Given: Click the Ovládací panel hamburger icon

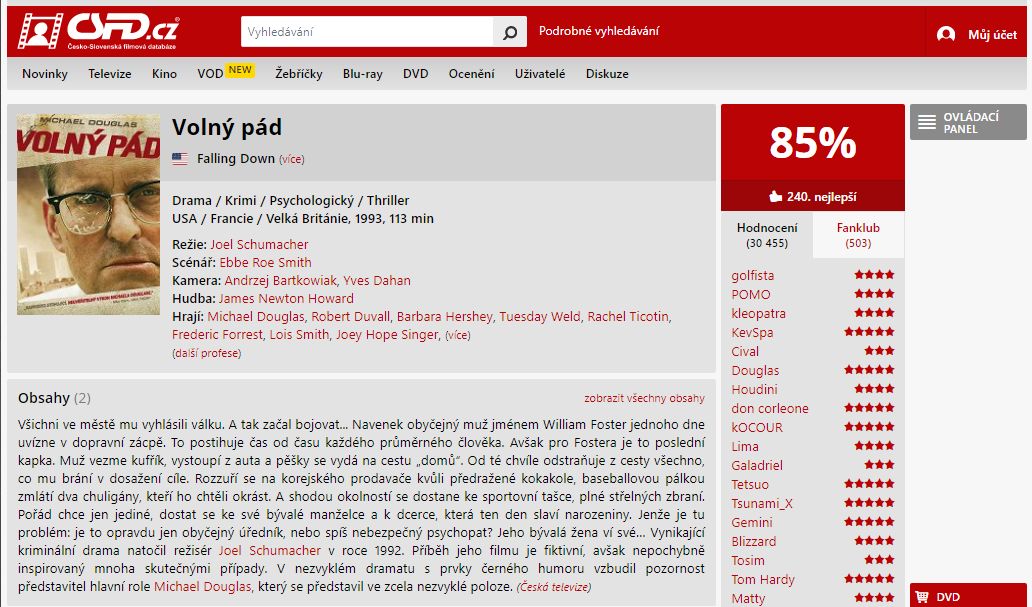Looking at the screenshot, I should 927,122.
